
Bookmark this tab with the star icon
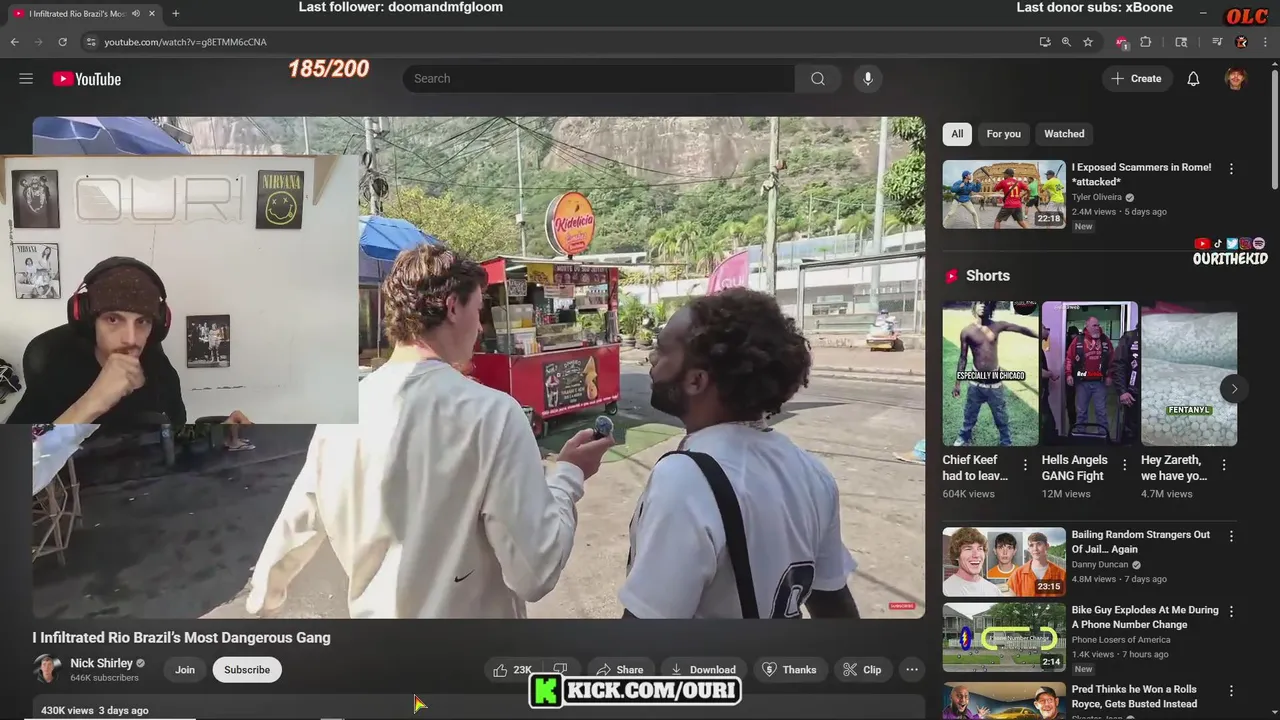1088,42
